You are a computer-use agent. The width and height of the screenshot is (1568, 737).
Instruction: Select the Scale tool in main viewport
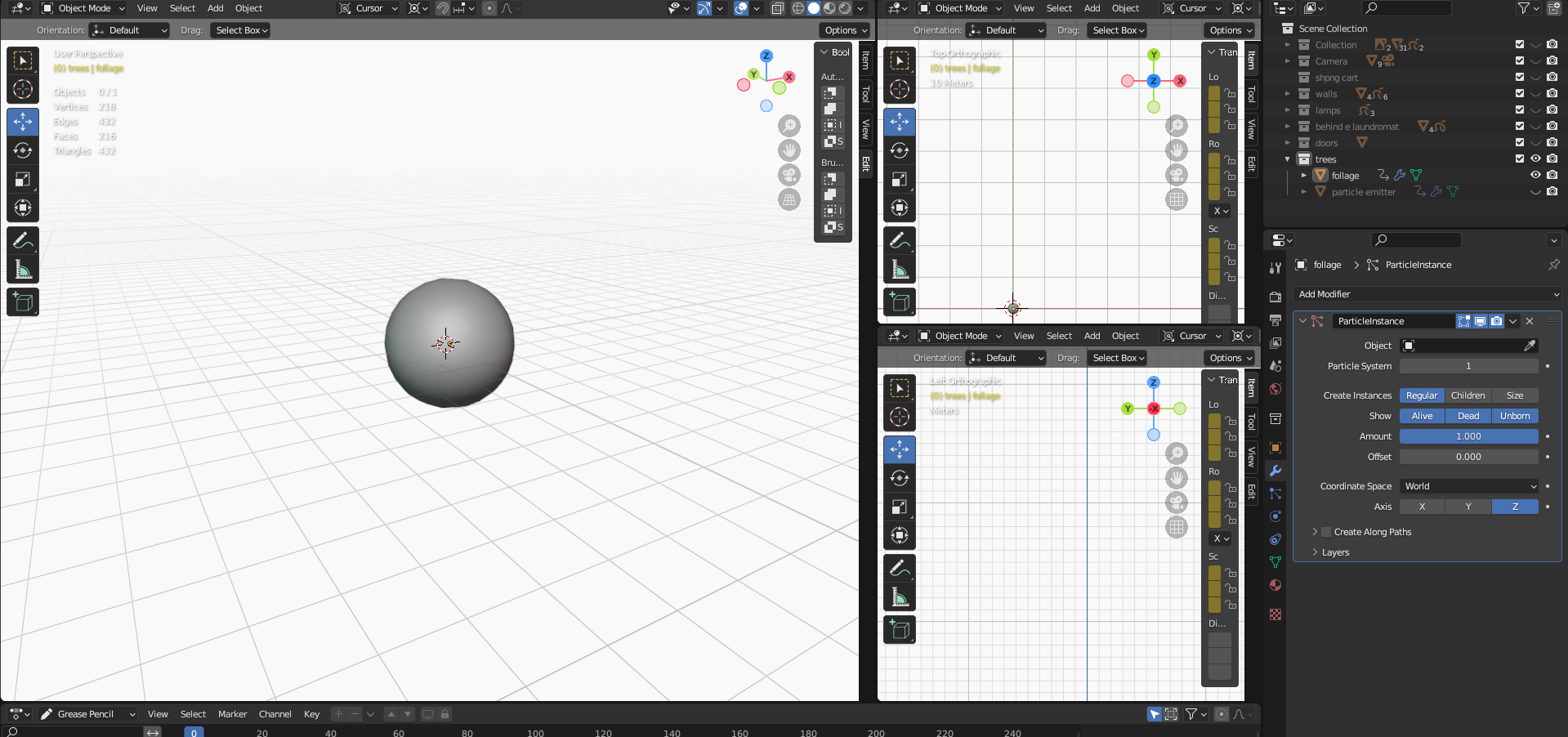23,179
